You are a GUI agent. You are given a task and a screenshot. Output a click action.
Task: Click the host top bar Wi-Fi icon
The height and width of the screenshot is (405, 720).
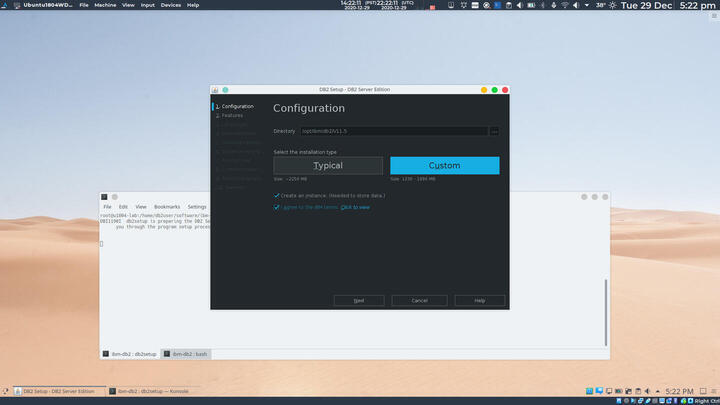(x=565, y=6)
